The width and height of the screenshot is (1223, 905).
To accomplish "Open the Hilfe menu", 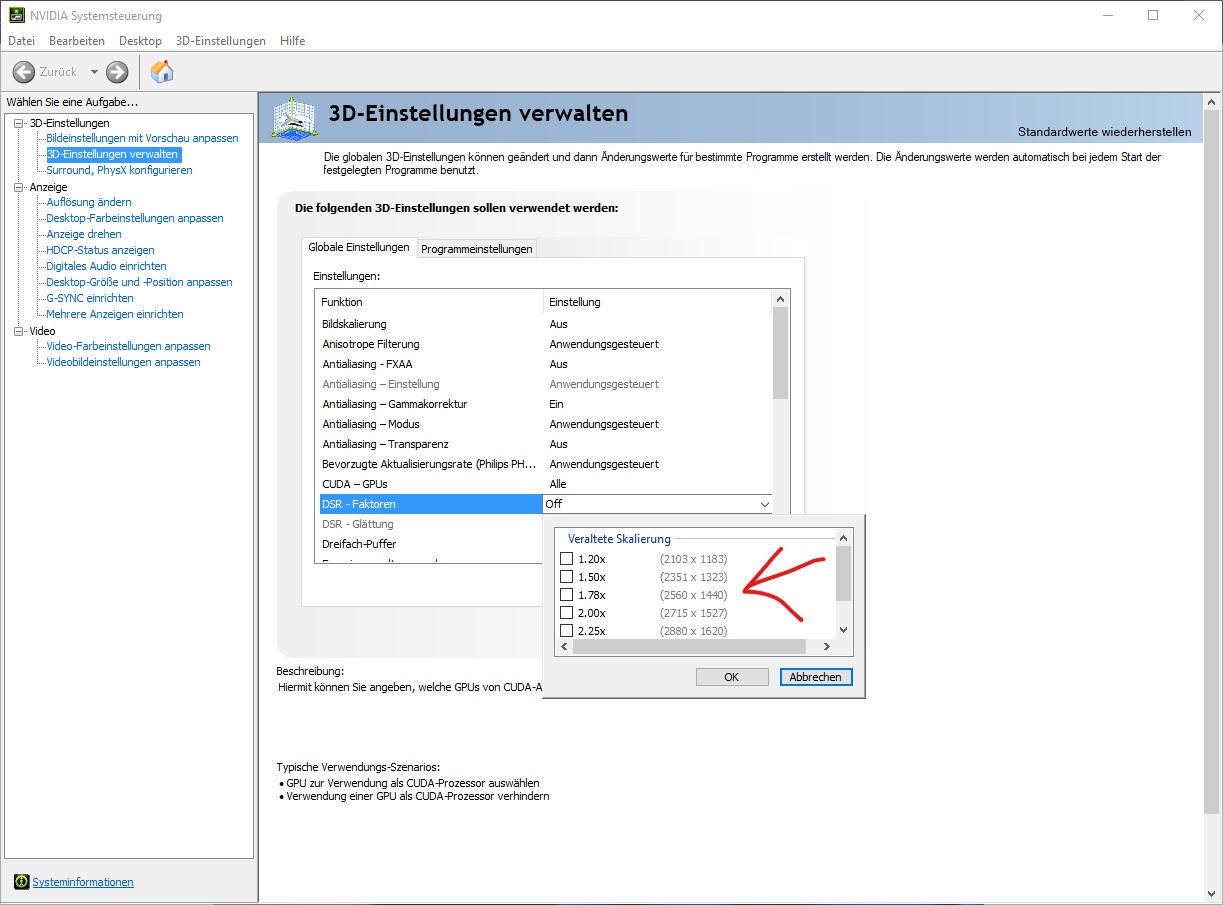I will click(x=293, y=41).
